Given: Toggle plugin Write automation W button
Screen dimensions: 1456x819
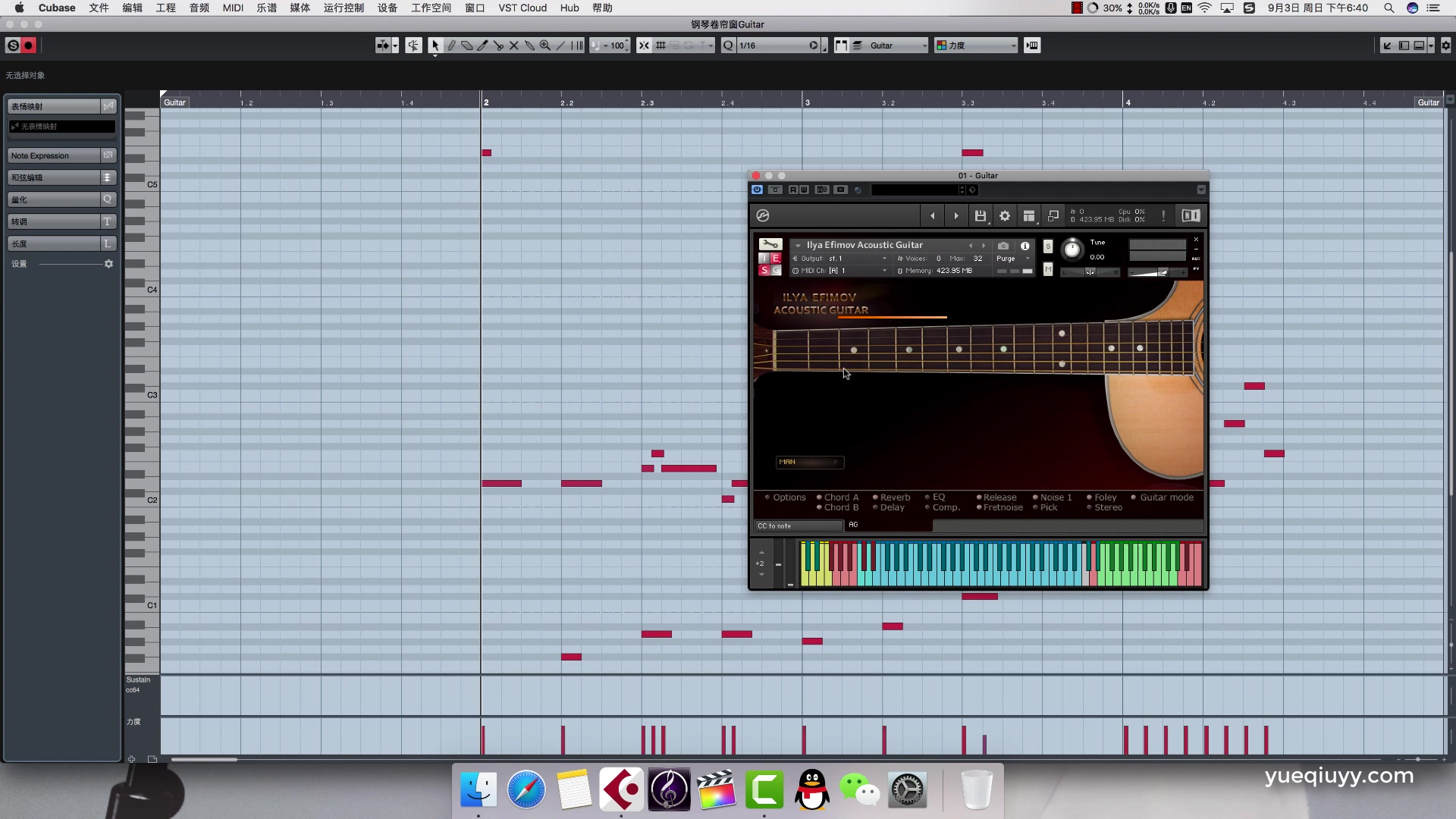Looking at the screenshot, I should (x=804, y=190).
